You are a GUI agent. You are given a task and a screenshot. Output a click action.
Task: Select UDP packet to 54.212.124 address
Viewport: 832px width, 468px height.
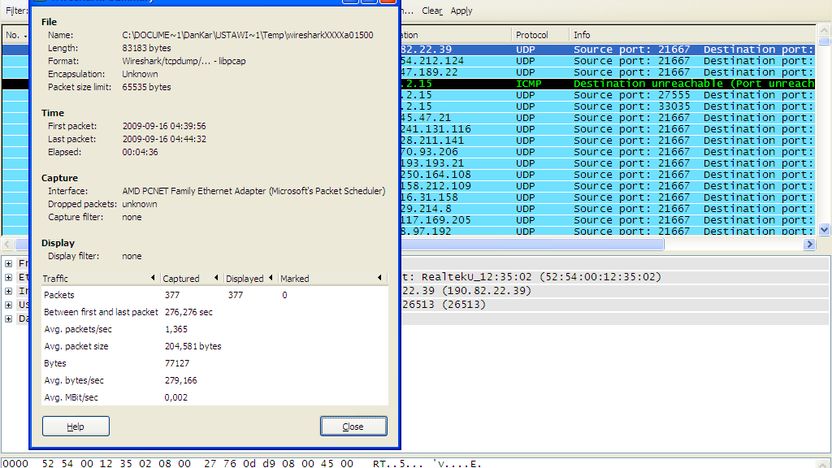coord(608,60)
